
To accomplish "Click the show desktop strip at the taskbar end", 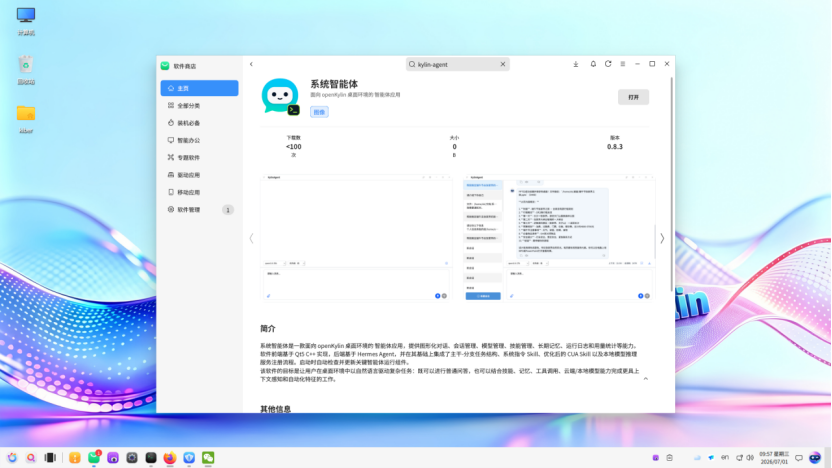I will pyautogui.click(x=828, y=457).
